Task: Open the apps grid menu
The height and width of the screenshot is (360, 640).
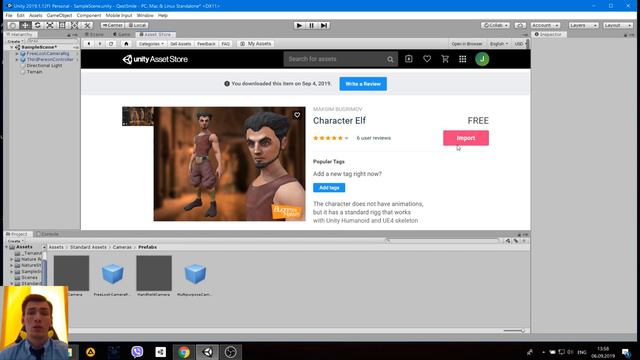Action: 462,59
